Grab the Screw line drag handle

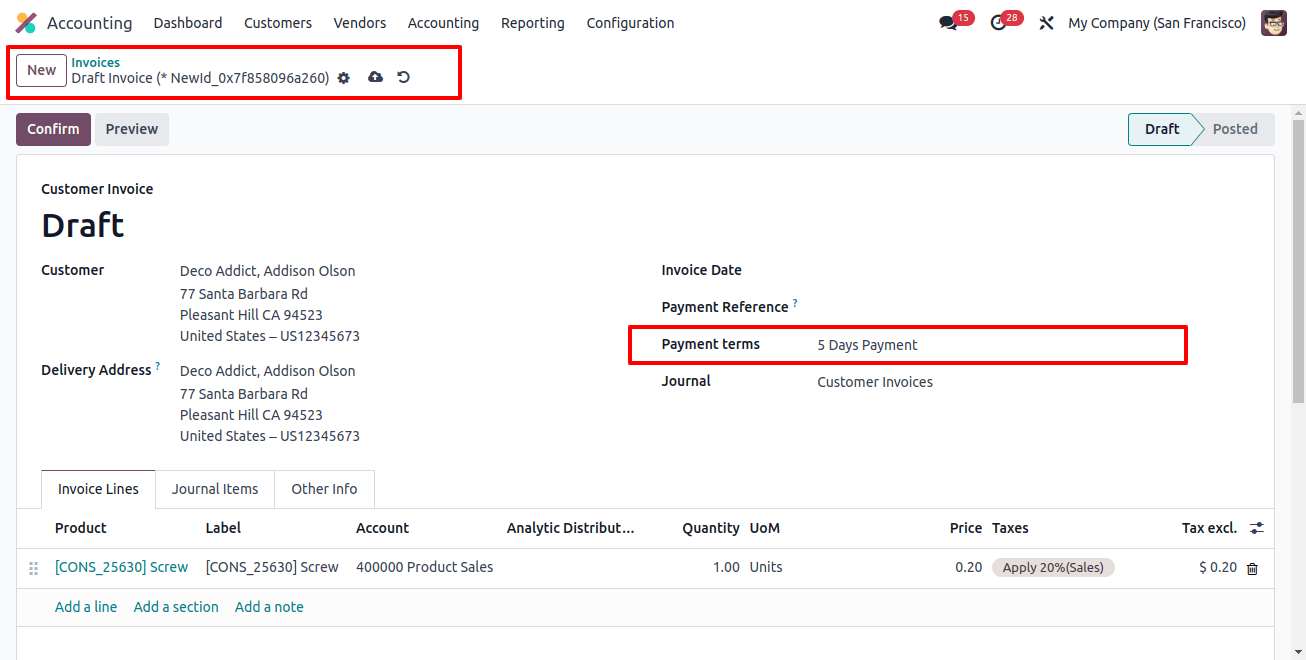[x=33, y=568]
